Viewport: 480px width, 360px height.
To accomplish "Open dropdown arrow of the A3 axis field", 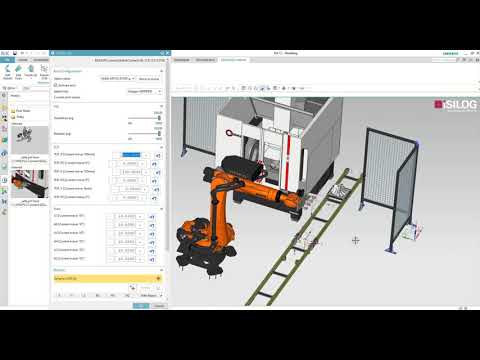I will [x=140, y=234].
